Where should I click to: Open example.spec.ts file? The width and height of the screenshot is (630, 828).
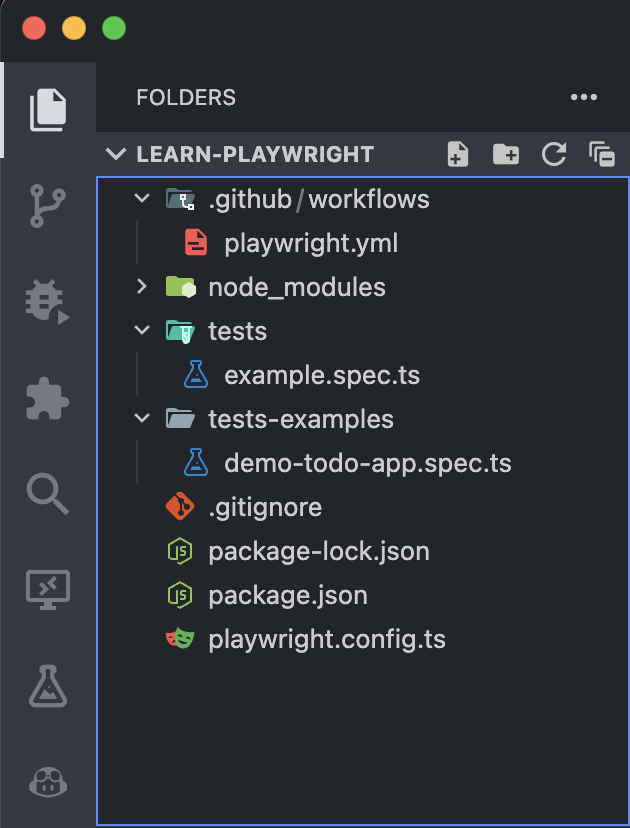click(321, 375)
